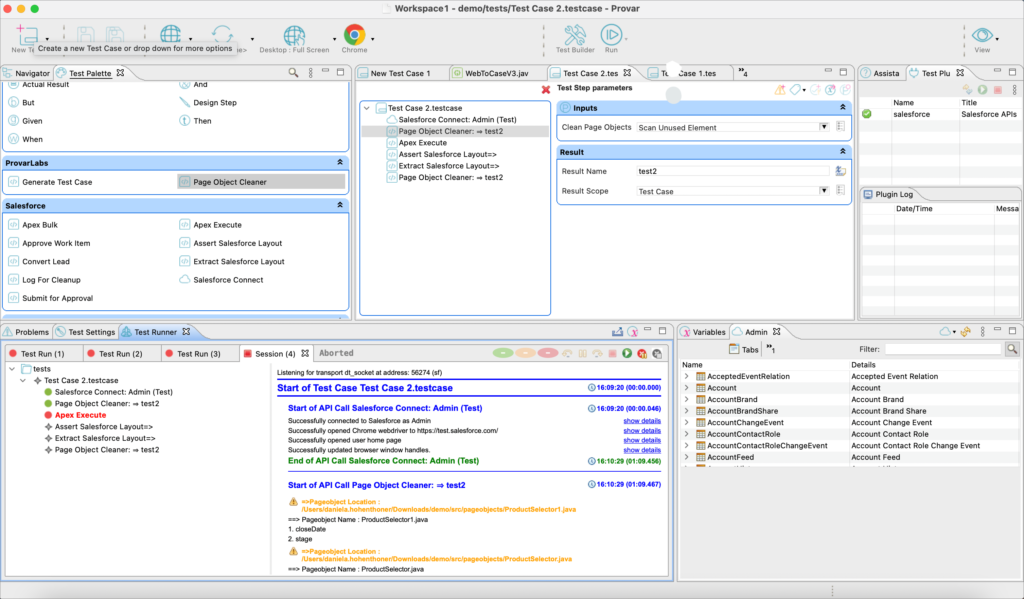Open the WebToCaseV3.java editor tab

point(493,73)
